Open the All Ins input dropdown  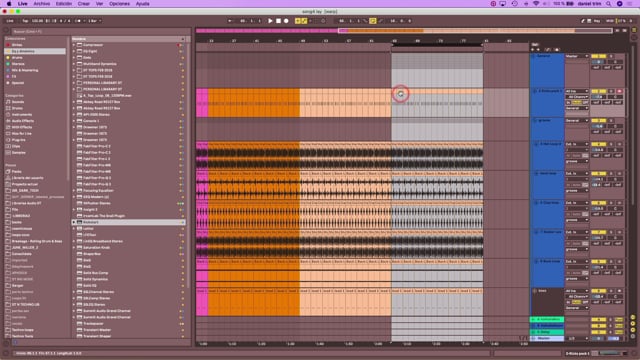tap(576, 91)
